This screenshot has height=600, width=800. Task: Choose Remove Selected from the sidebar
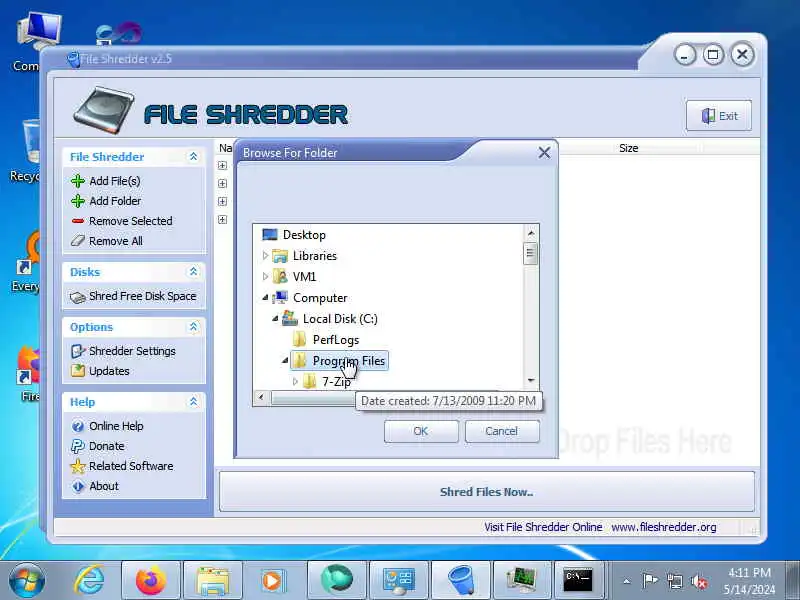click(x=131, y=221)
